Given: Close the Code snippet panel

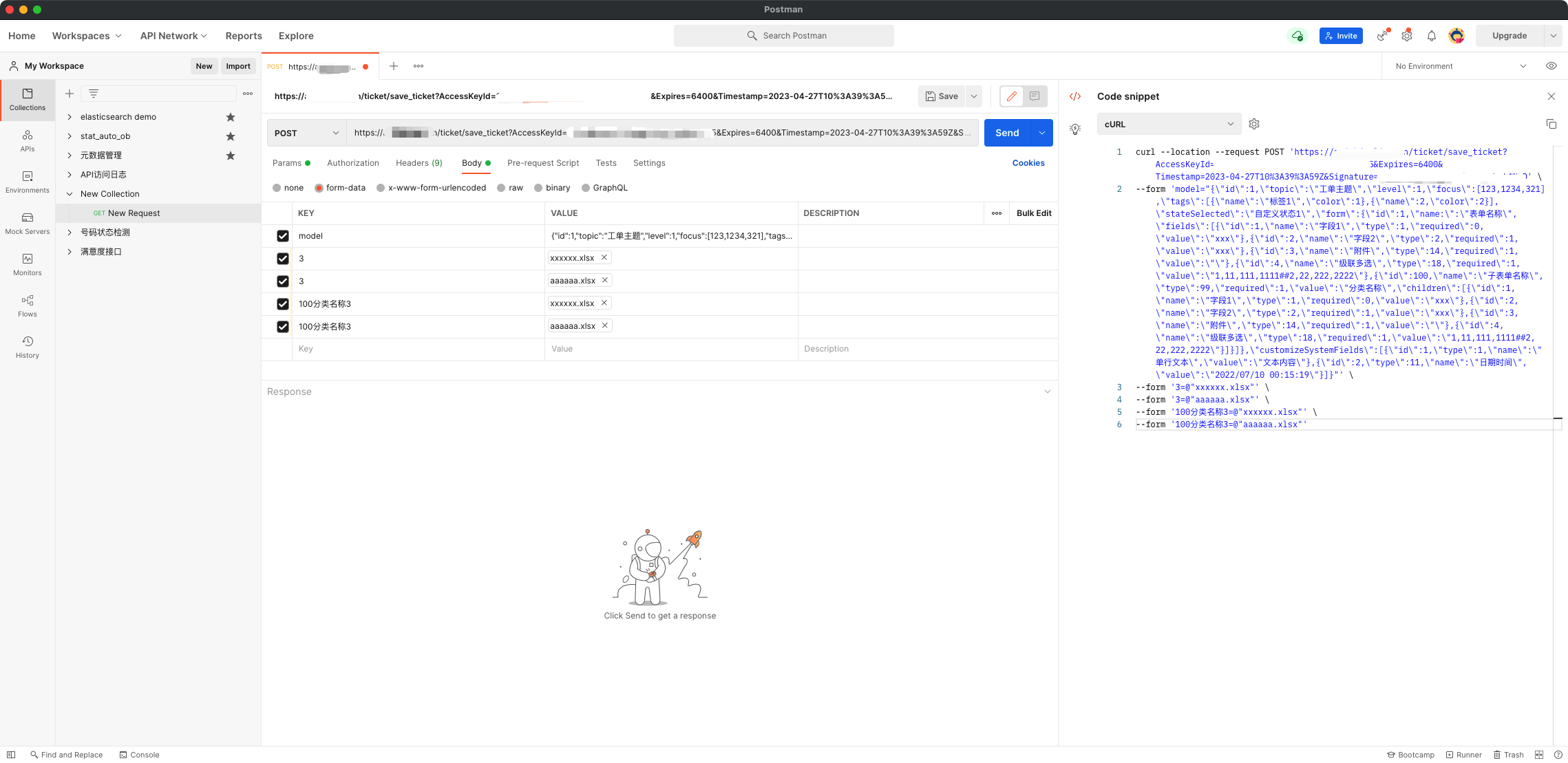Looking at the screenshot, I should click(x=1551, y=96).
